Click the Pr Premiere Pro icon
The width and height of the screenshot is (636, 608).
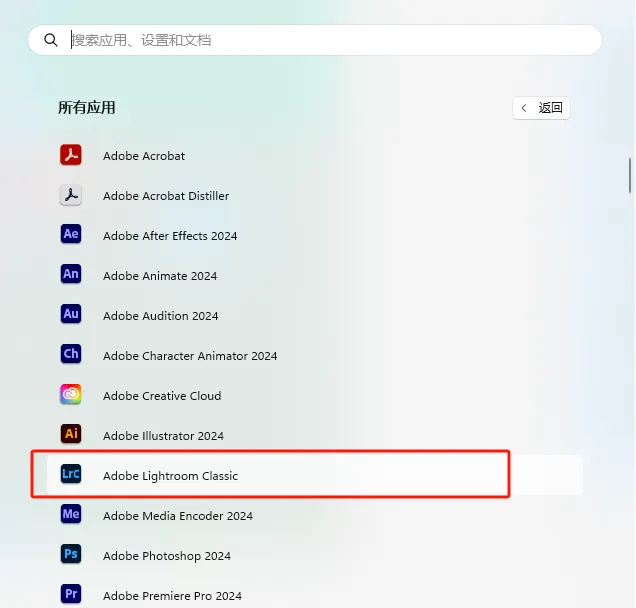point(71,594)
